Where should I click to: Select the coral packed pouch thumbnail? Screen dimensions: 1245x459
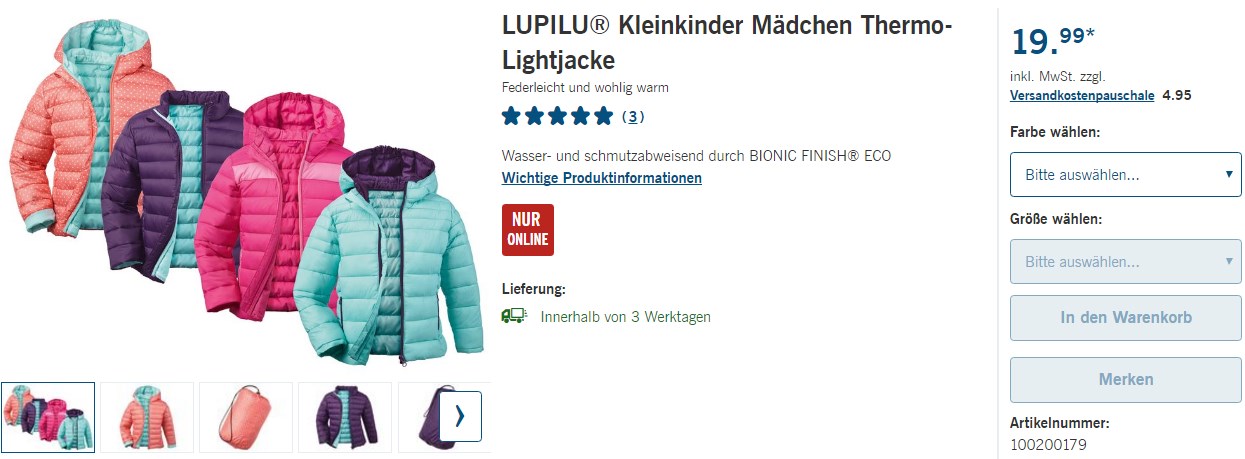pyautogui.click(x=246, y=417)
